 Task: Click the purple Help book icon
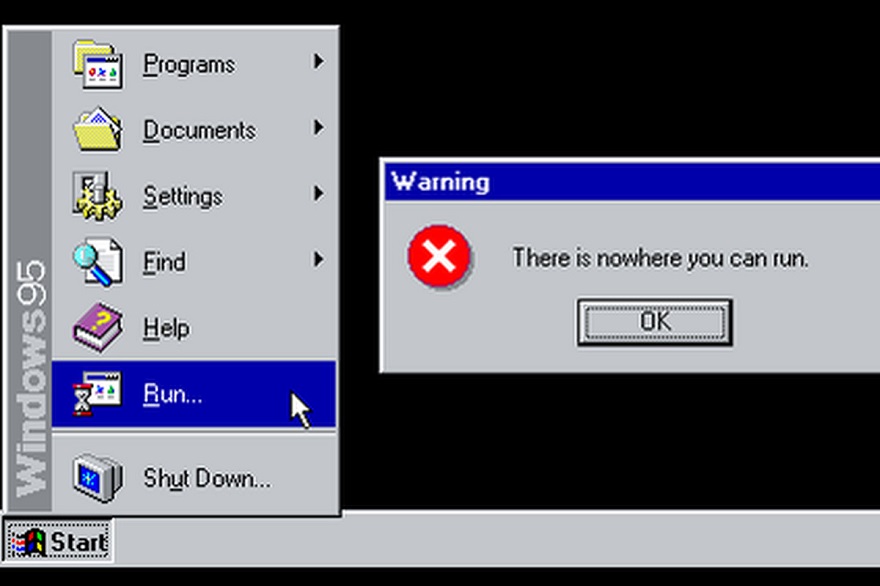click(98, 327)
